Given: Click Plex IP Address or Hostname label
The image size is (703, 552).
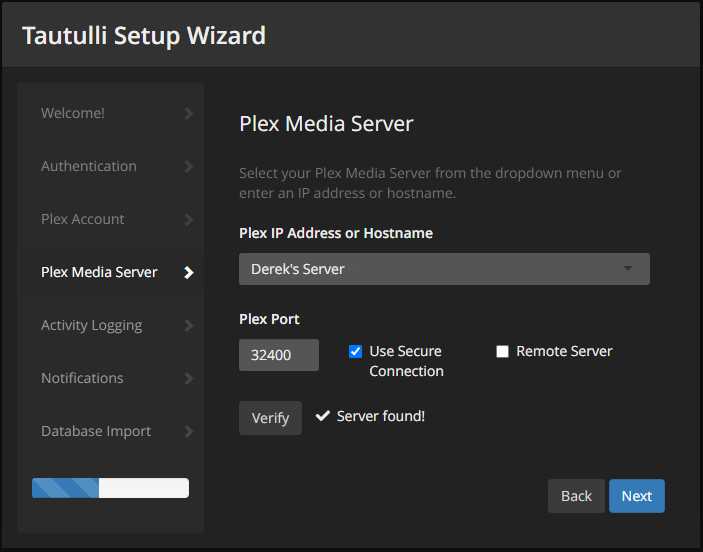Looking at the screenshot, I should 336,233.
